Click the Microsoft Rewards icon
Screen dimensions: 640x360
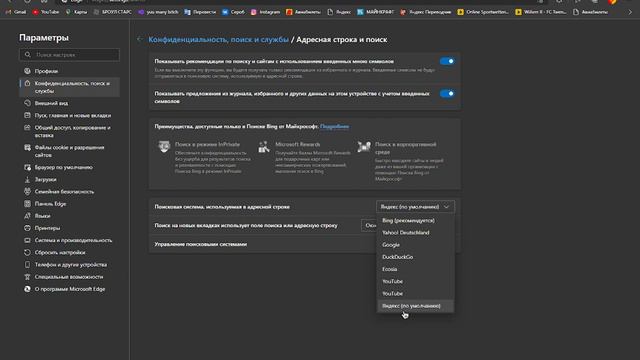click(x=264, y=146)
